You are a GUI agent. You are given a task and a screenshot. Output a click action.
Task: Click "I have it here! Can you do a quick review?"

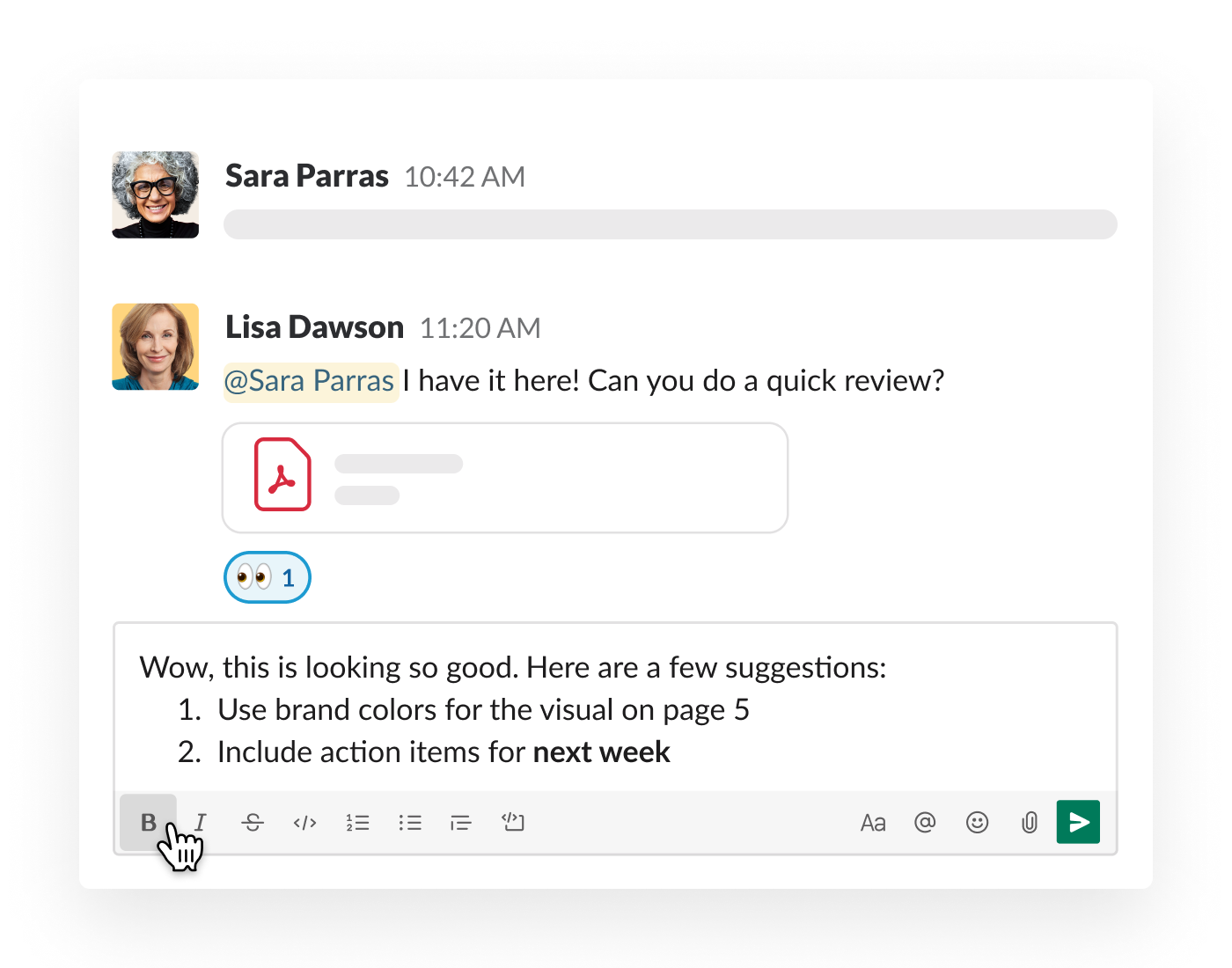coord(673,381)
